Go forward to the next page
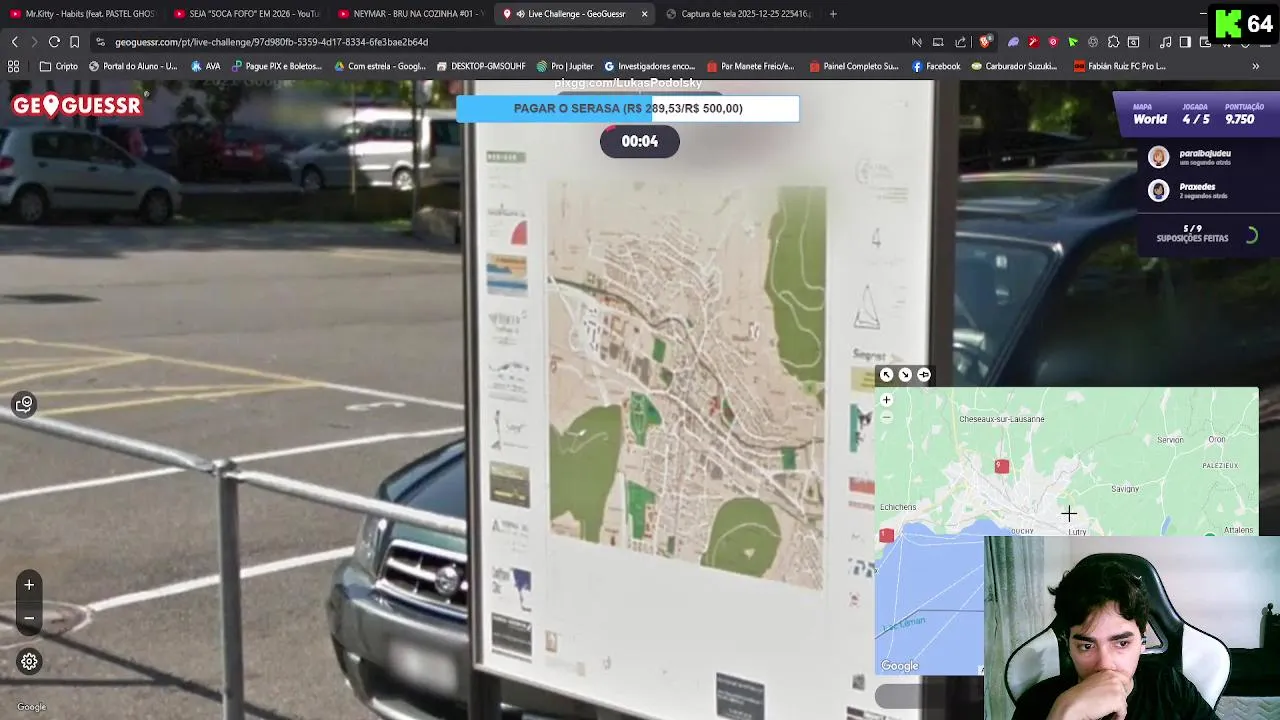 coord(34,42)
